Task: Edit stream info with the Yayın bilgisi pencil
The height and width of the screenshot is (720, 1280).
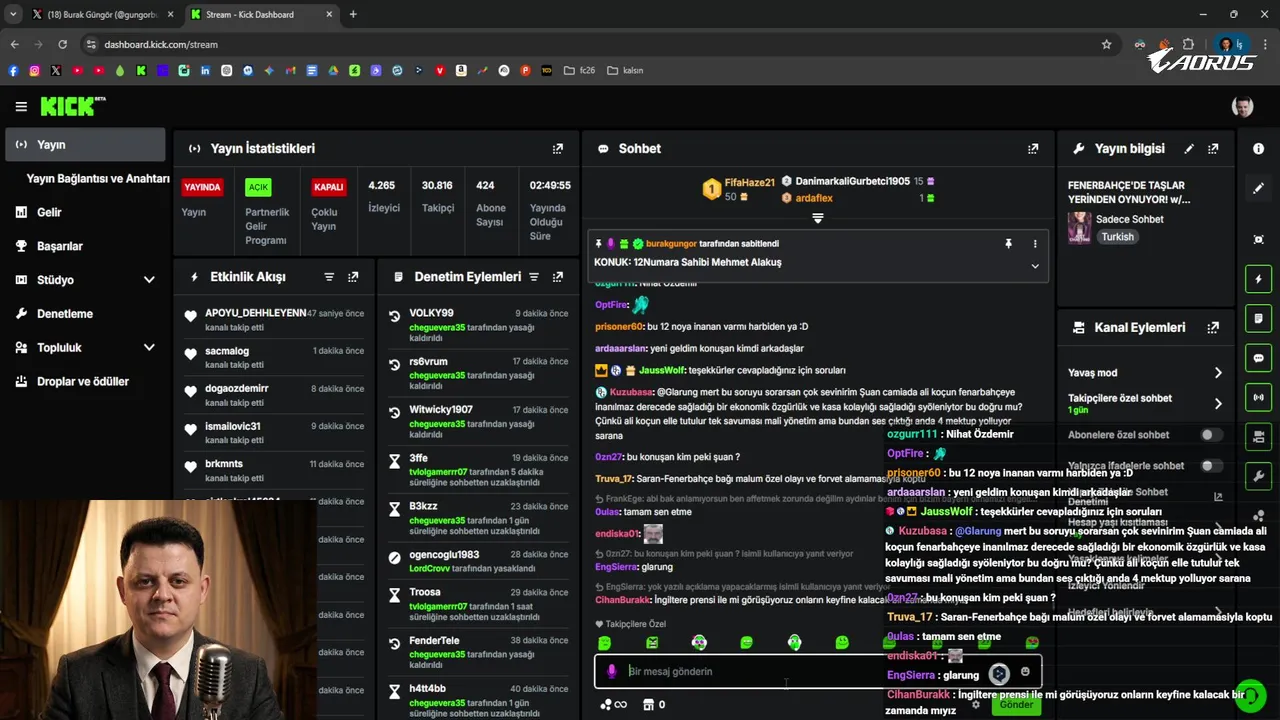Action: click(1189, 148)
